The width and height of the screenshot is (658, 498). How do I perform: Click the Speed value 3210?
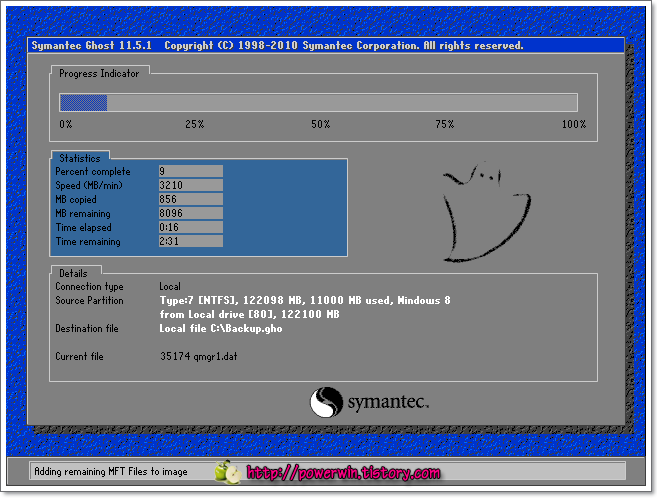191,185
